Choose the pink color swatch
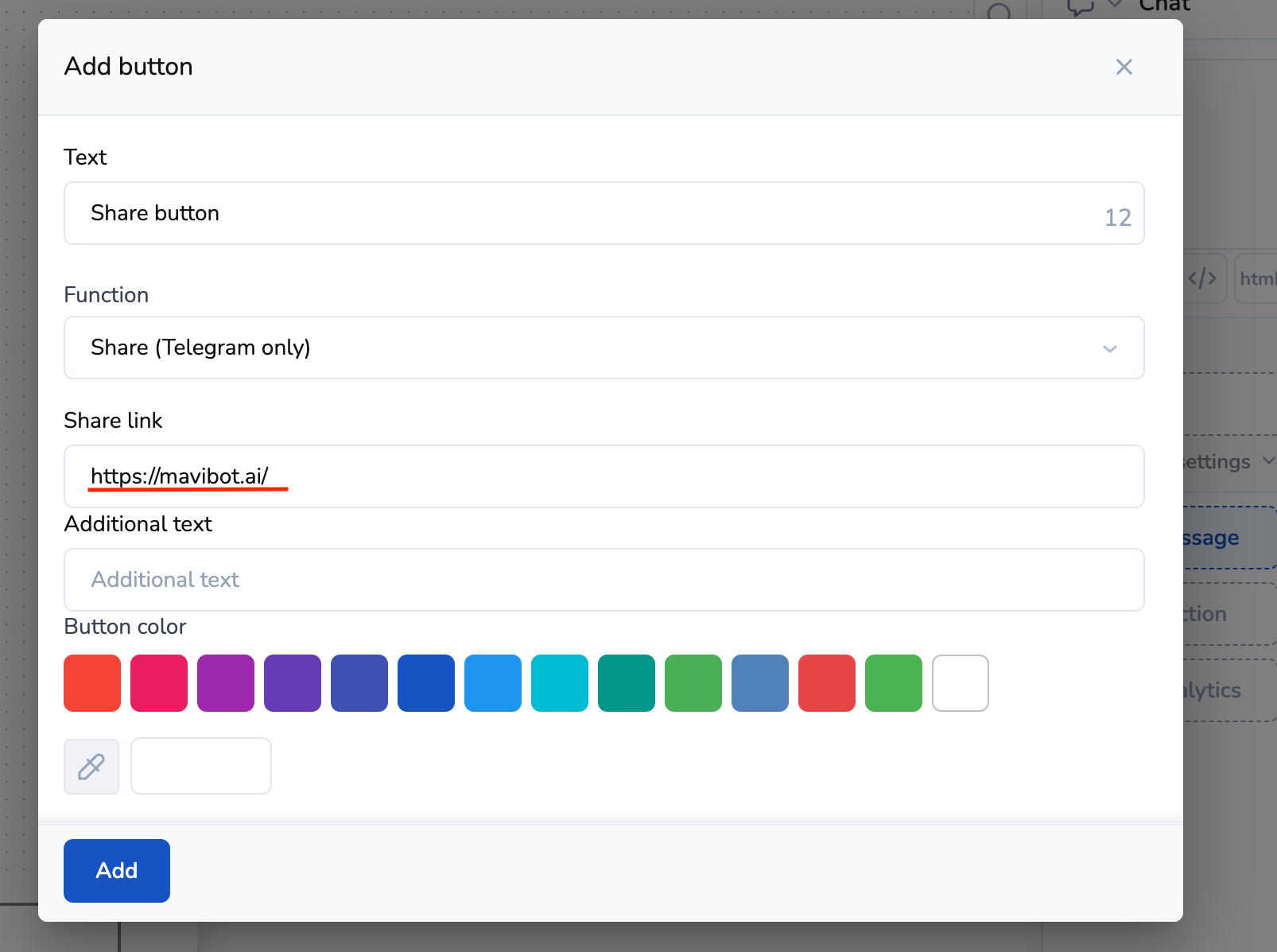 coord(159,683)
